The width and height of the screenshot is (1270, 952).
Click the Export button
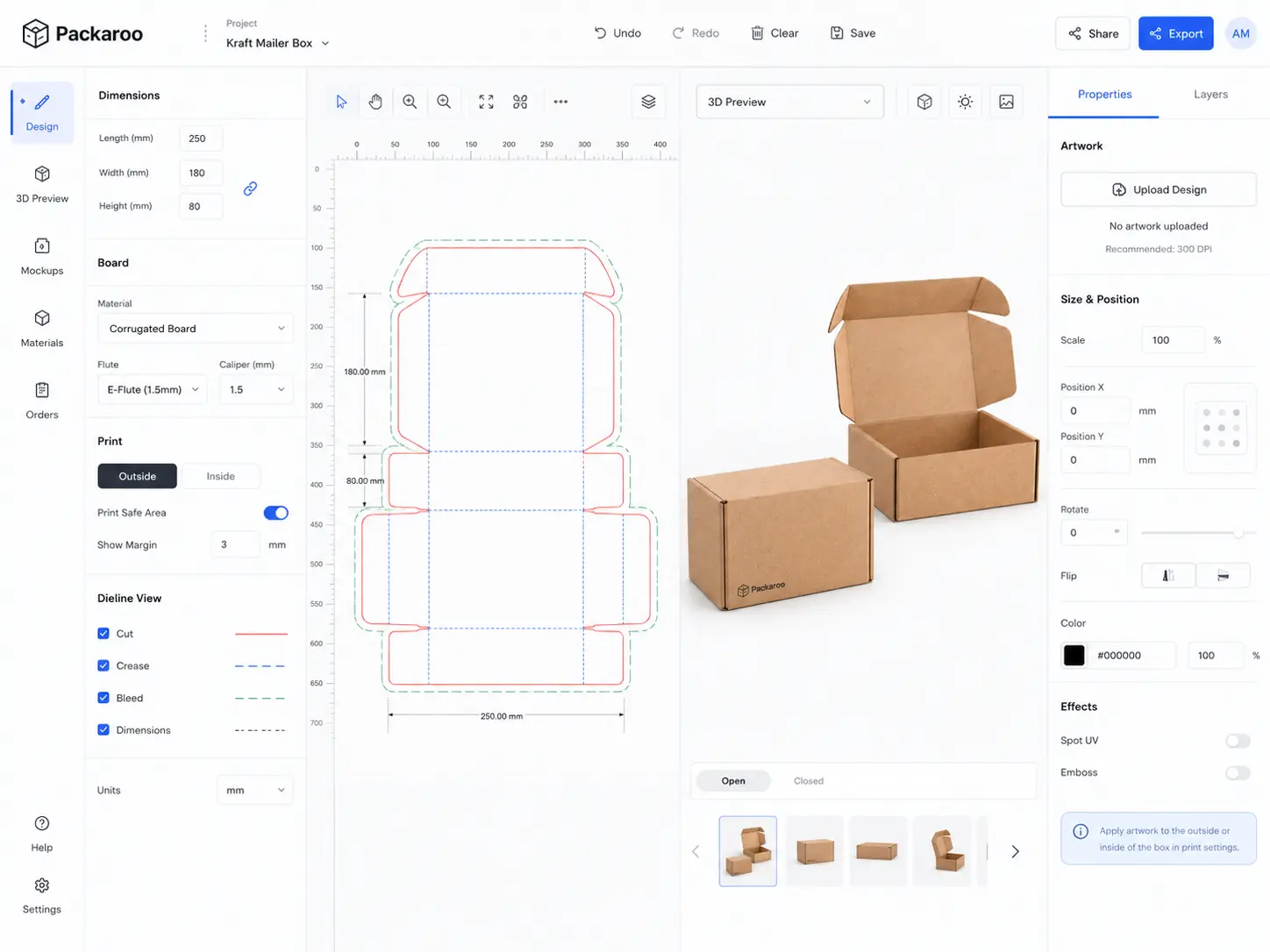click(x=1176, y=33)
